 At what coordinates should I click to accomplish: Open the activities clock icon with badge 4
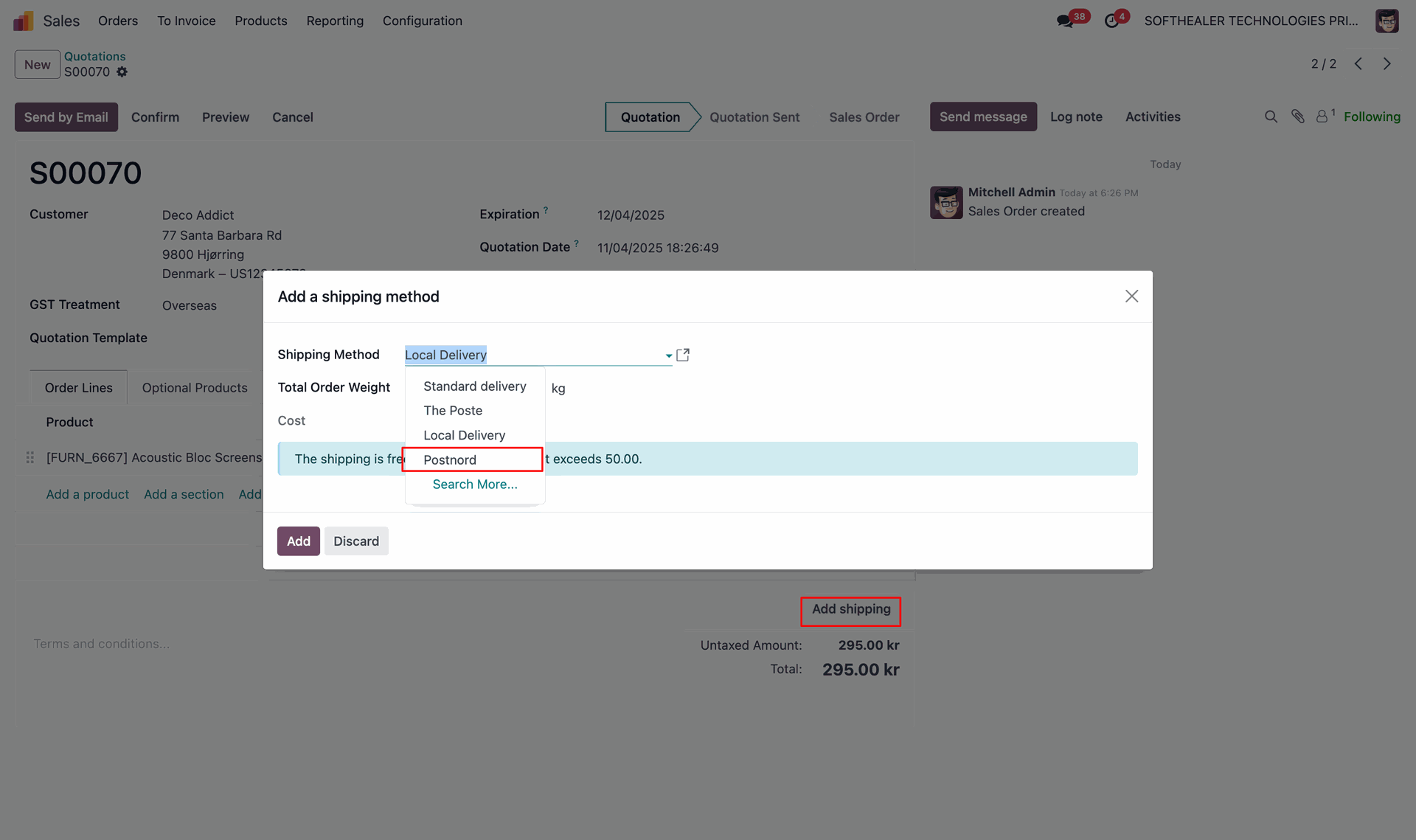1111,21
